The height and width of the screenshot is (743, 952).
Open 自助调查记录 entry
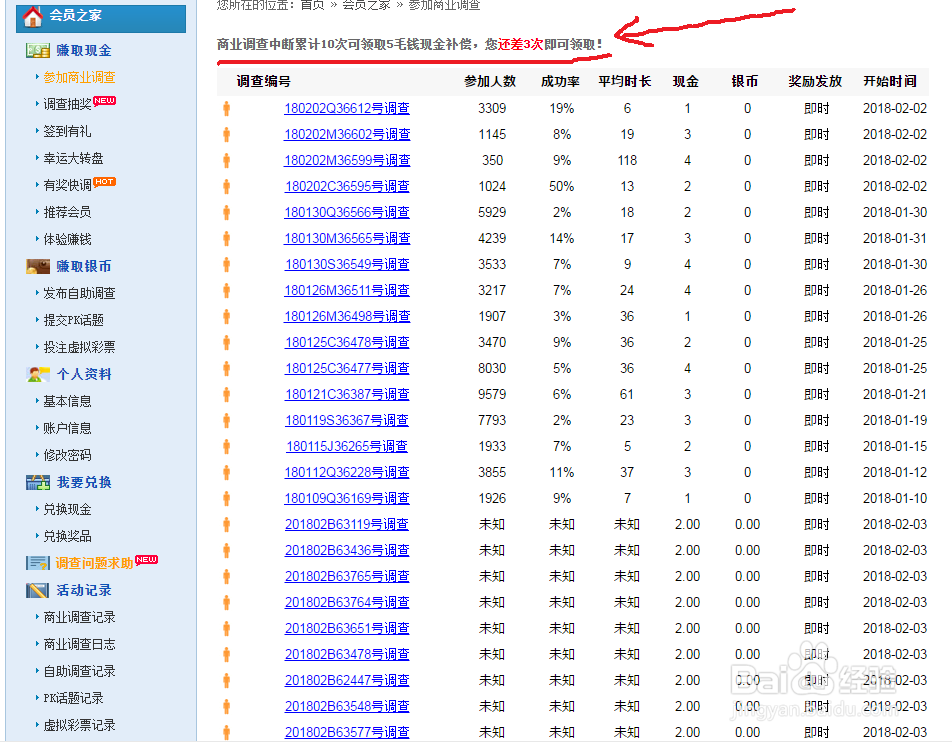[79, 671]
